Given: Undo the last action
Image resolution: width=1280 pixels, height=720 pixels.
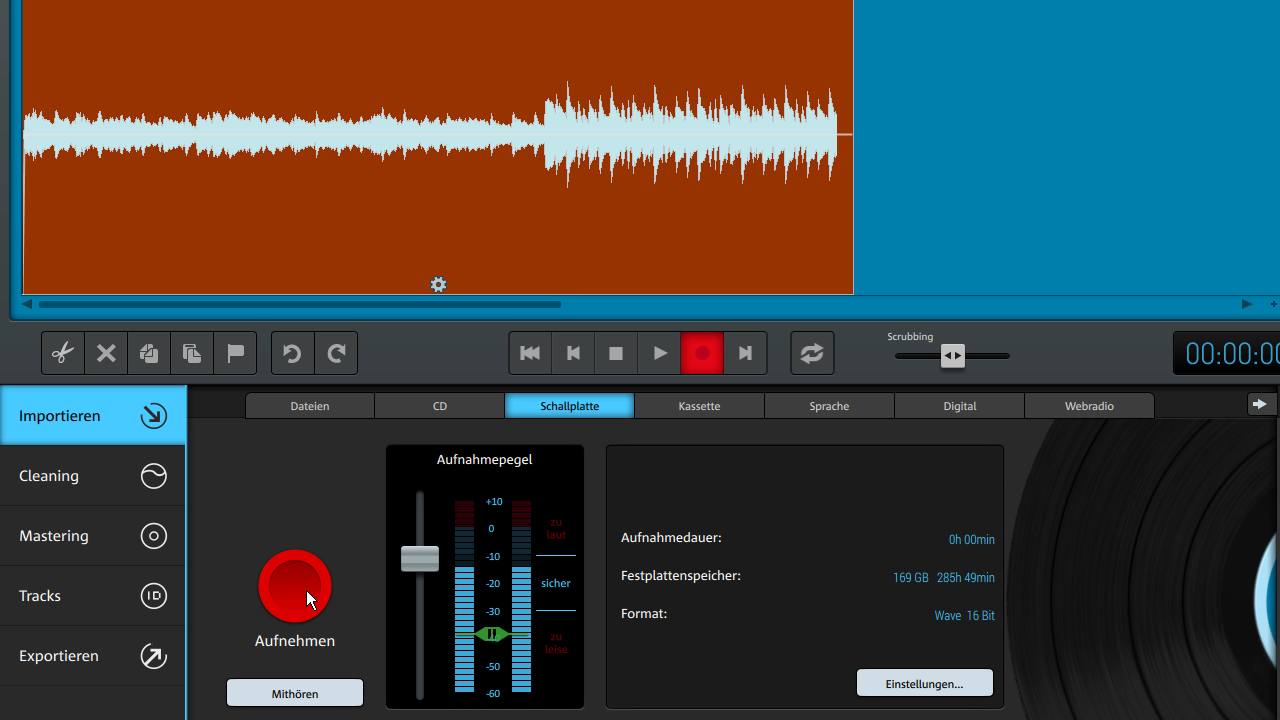Looking at the screenshot, I should click(x=292, y=353).
